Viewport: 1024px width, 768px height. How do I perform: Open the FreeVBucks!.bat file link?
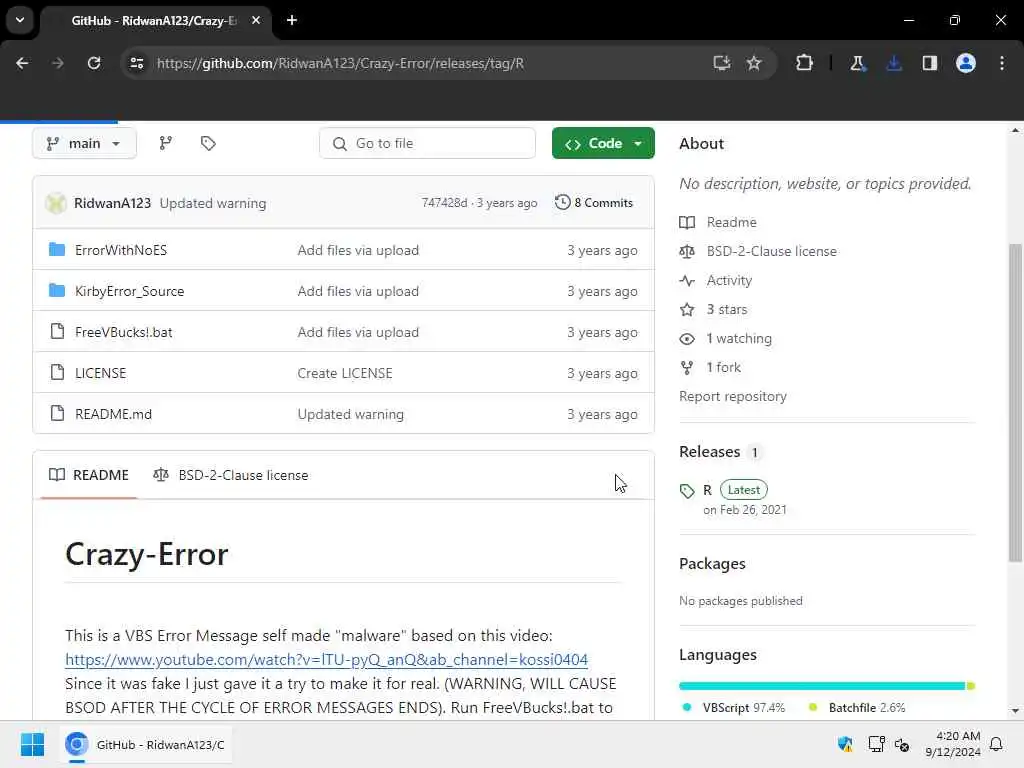click(x=123, y=332)
